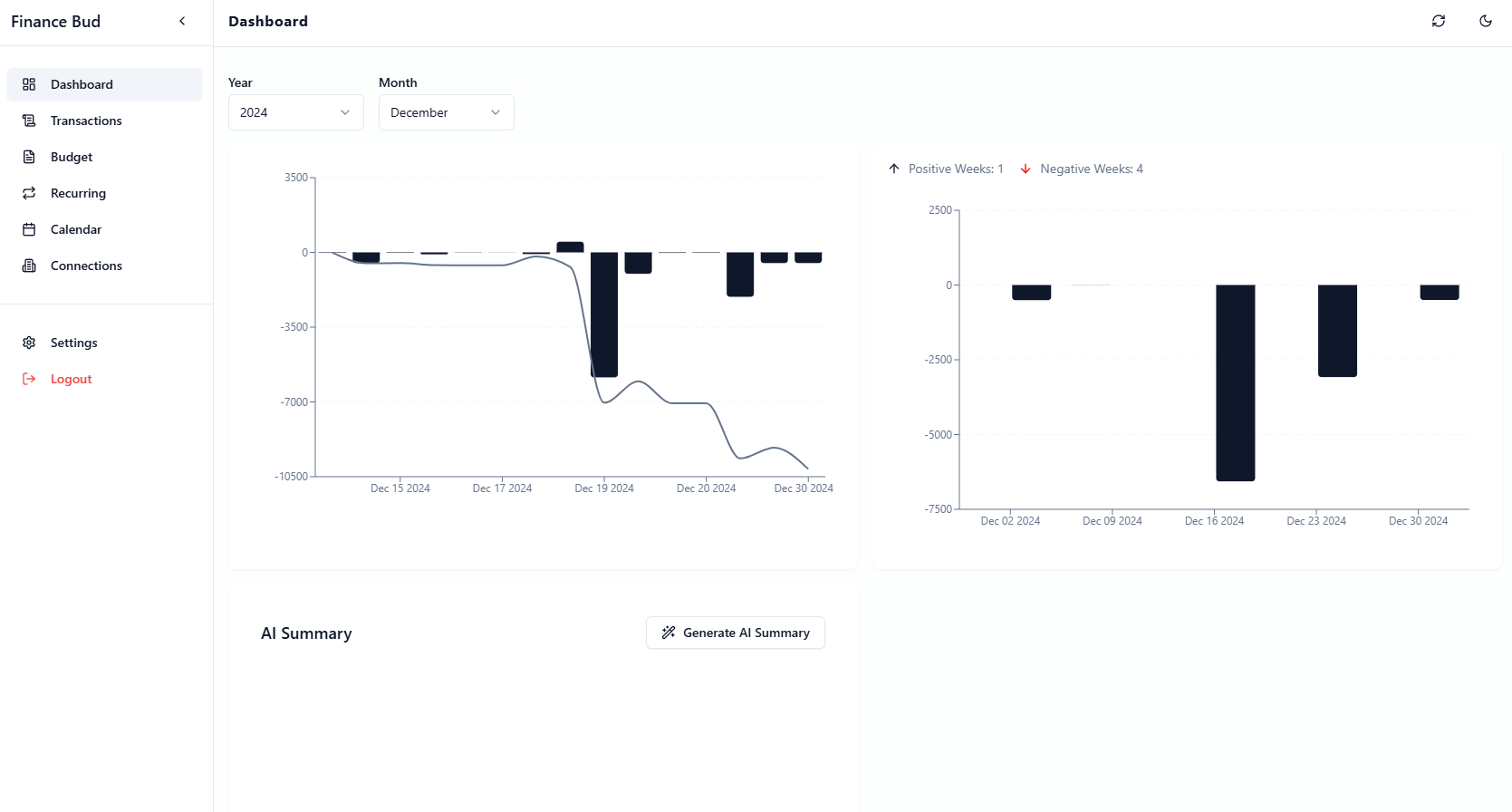
Task: Open the Year 2024 dropdown
Action: [x=296, y=112]
